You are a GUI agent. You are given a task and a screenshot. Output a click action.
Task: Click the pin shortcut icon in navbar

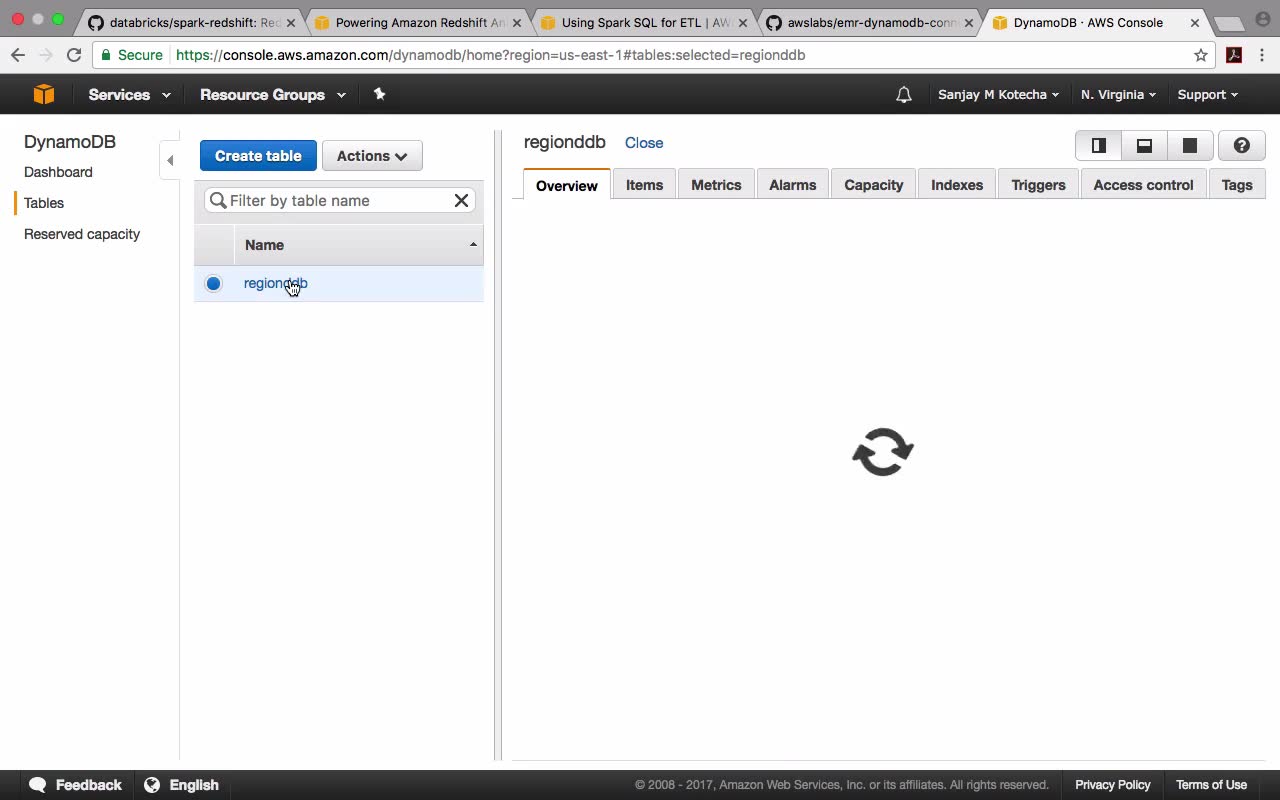coord(379,94)
